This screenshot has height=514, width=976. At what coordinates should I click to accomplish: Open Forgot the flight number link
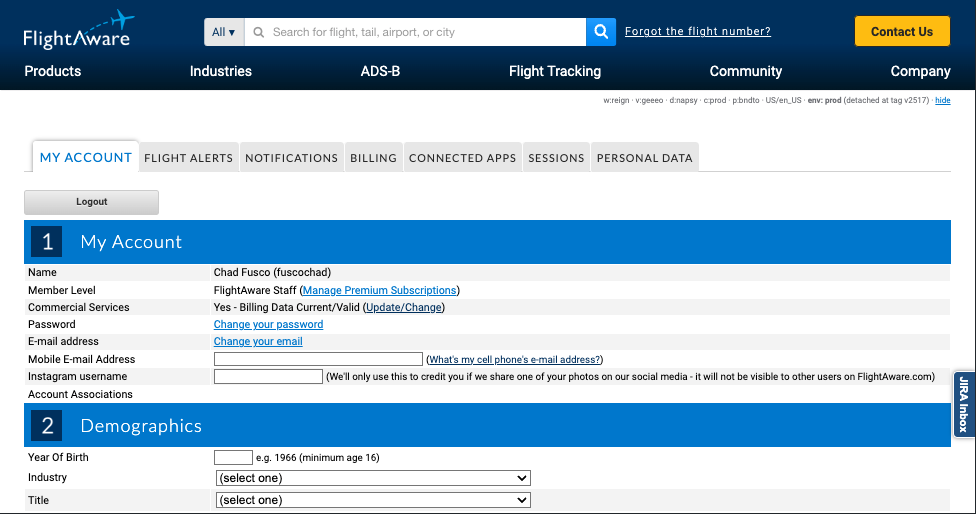698,31
